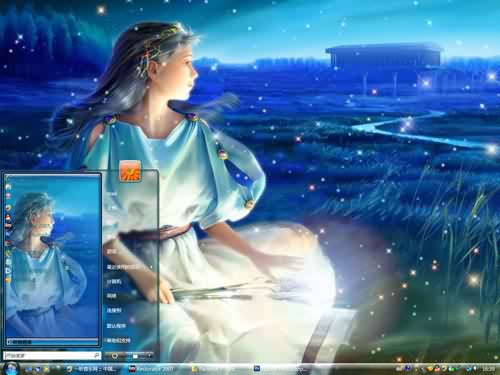Expand the shutdown options arrow
The width and height of the screenshot is (500, 375).
coord(149,356)
